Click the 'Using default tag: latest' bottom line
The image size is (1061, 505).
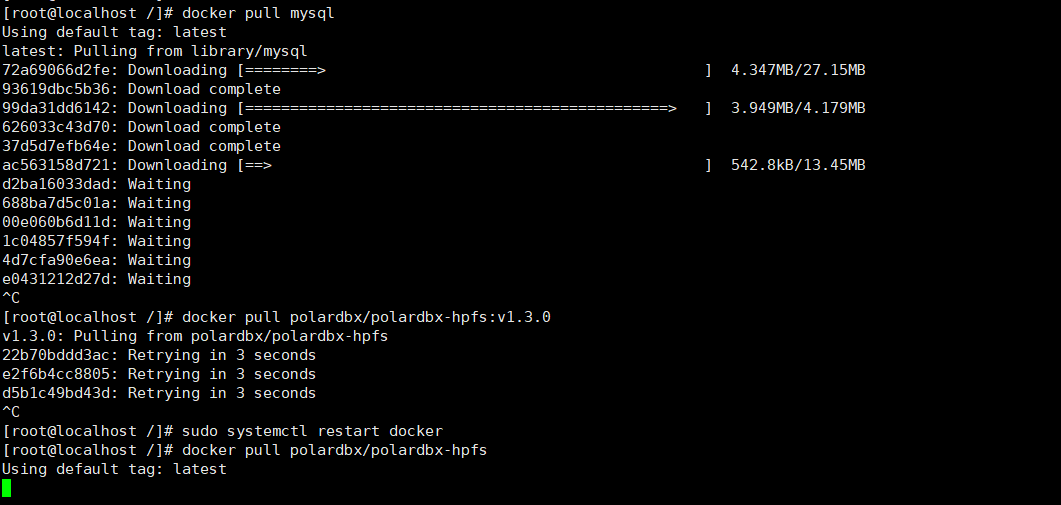[114, 468]
